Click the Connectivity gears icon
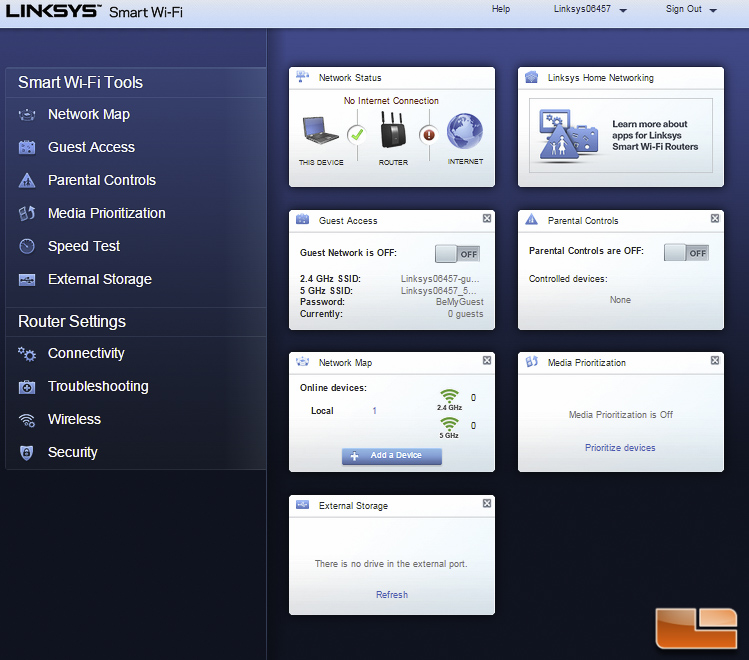This screenshot has width=749, height=660. coord(27,354)
